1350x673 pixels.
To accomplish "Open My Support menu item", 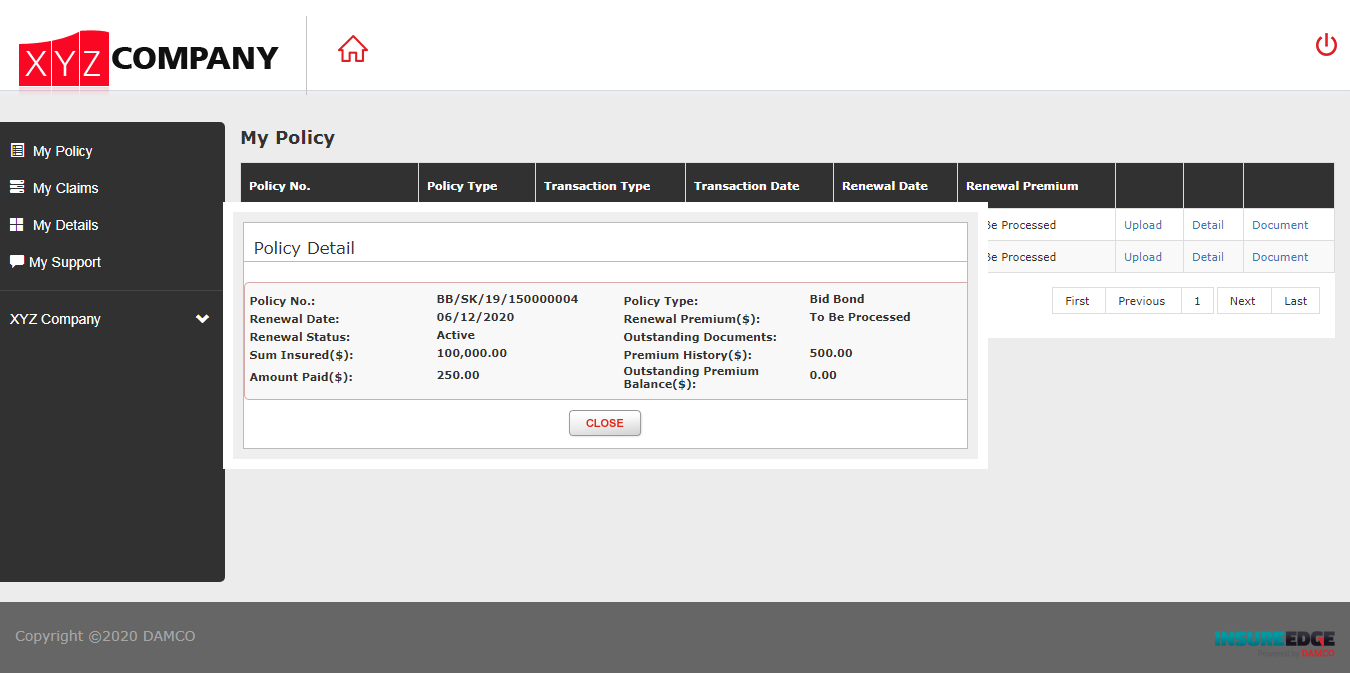I will [65, 262].
